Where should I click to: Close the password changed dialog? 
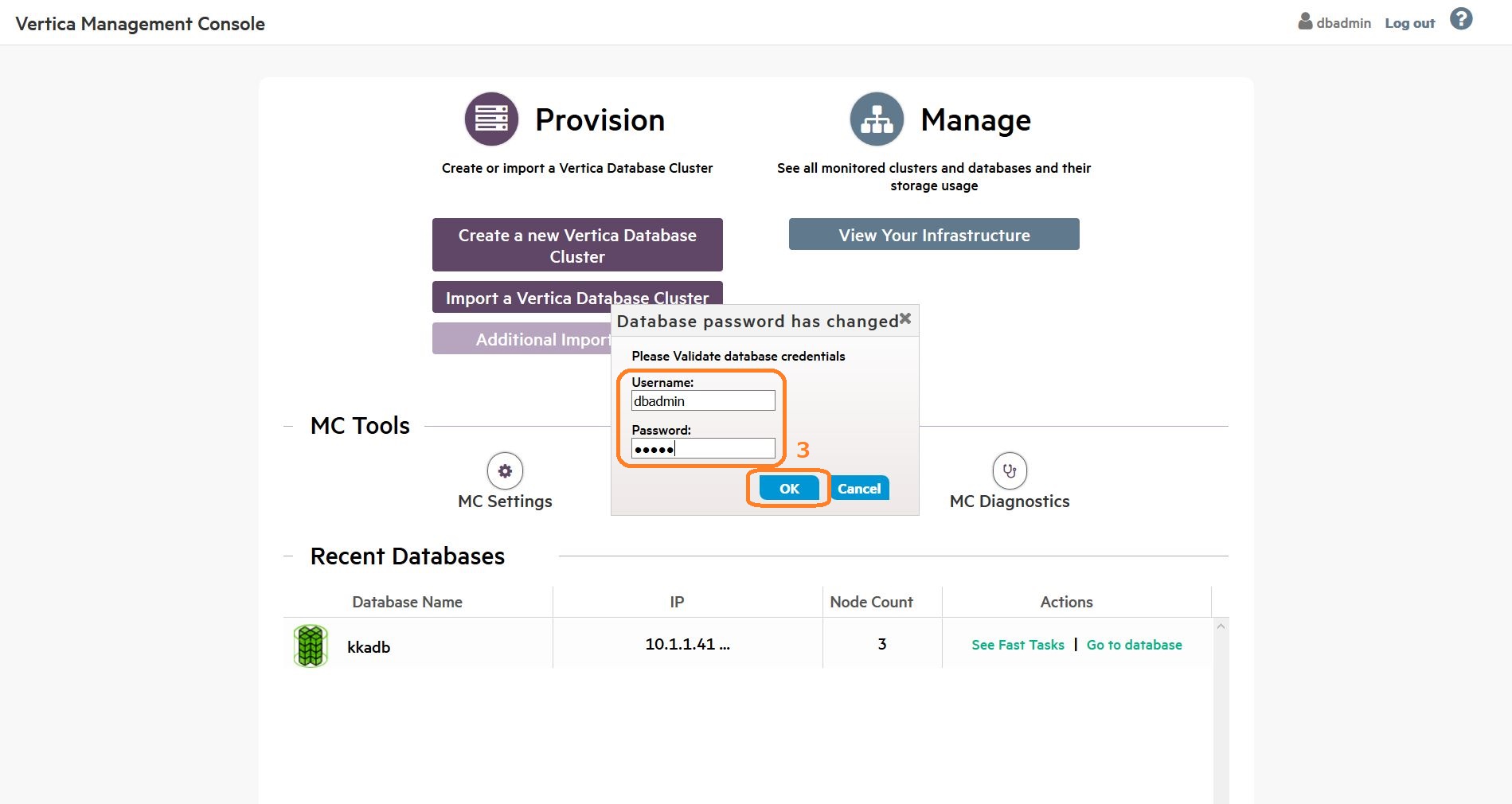tap(905, 319)
